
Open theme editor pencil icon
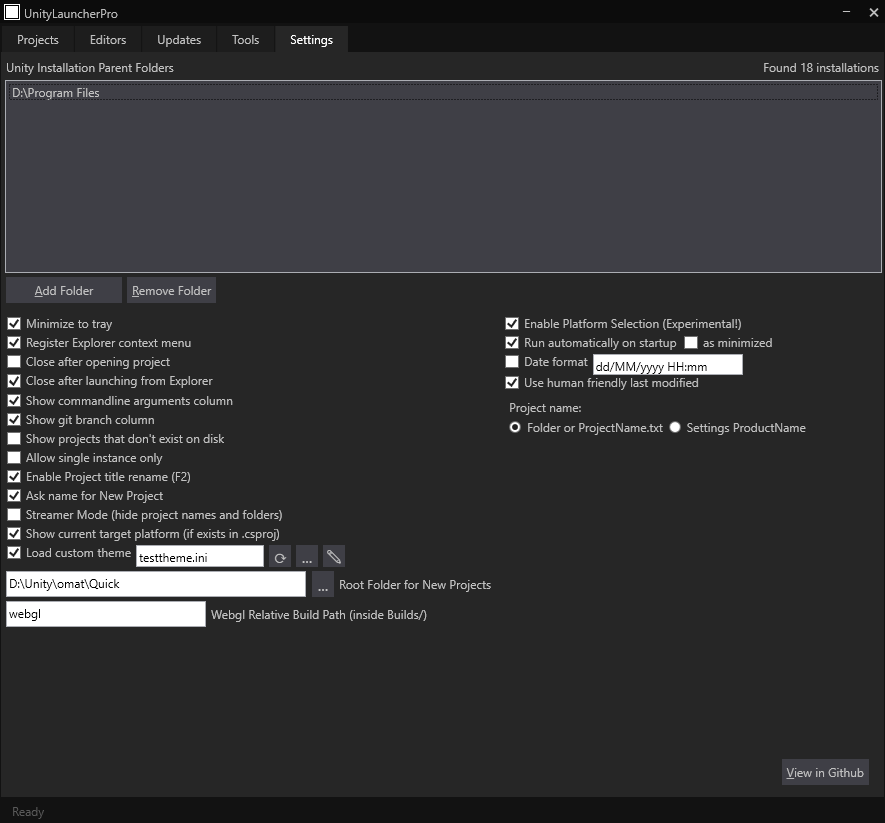[334, 557]
